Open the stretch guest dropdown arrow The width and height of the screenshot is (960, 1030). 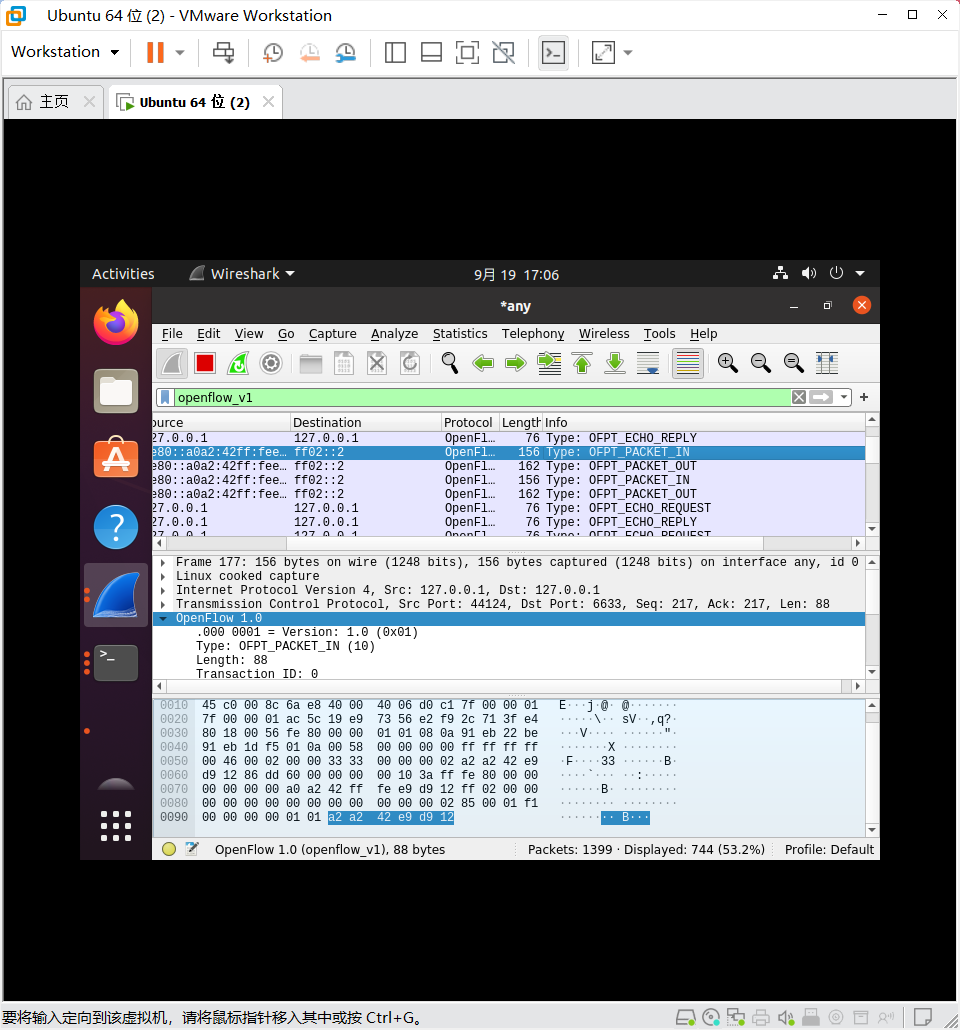628,53
